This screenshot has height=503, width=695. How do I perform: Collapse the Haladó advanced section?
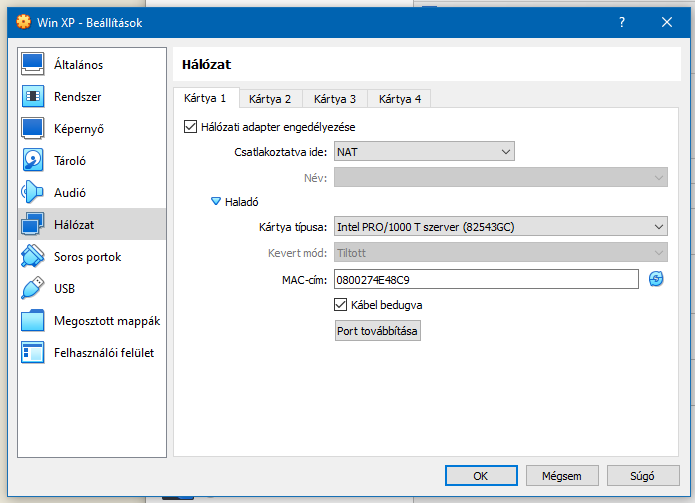click(x=216, y=202)
